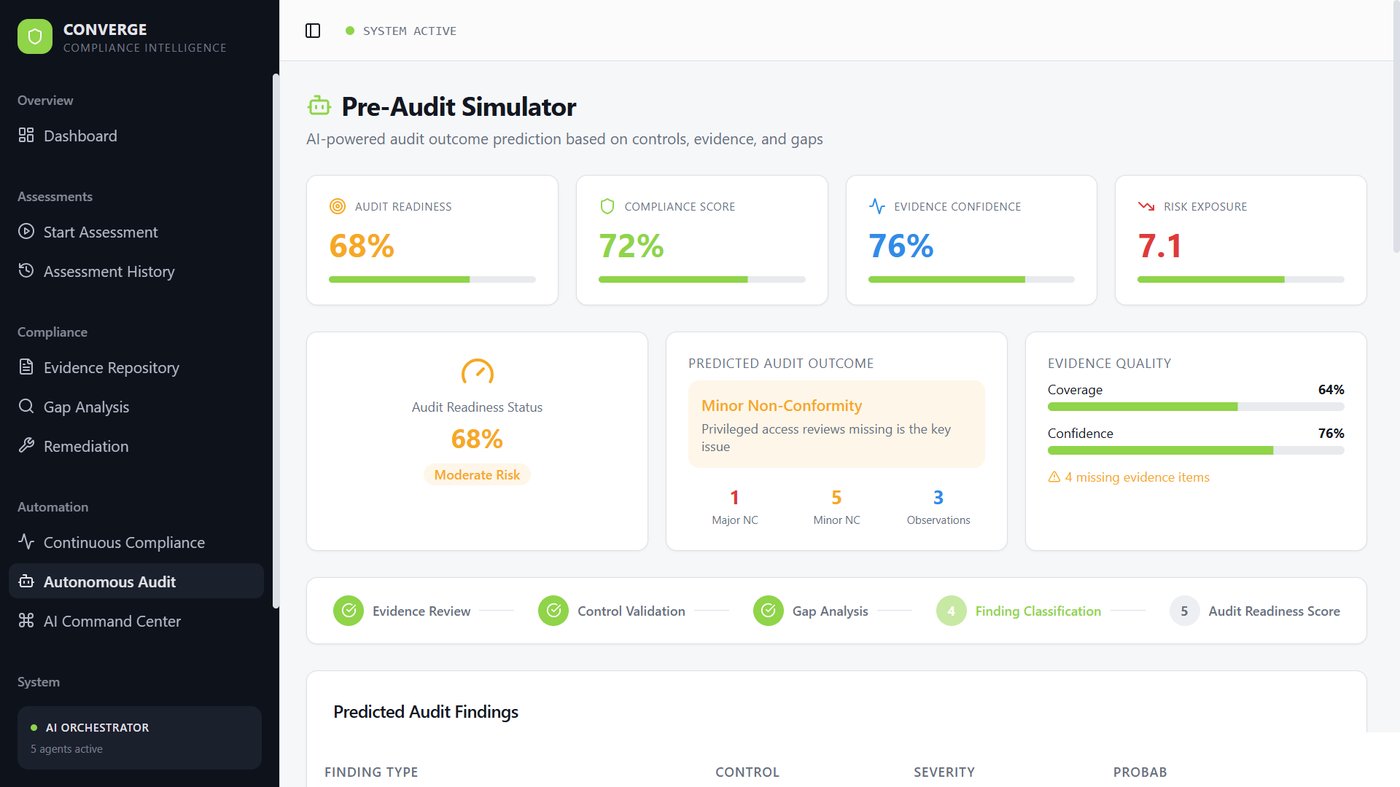This screenshot has height=787, width=1400.
Task: Click the Evidence Review step label
Action: [x=421, y=611]
